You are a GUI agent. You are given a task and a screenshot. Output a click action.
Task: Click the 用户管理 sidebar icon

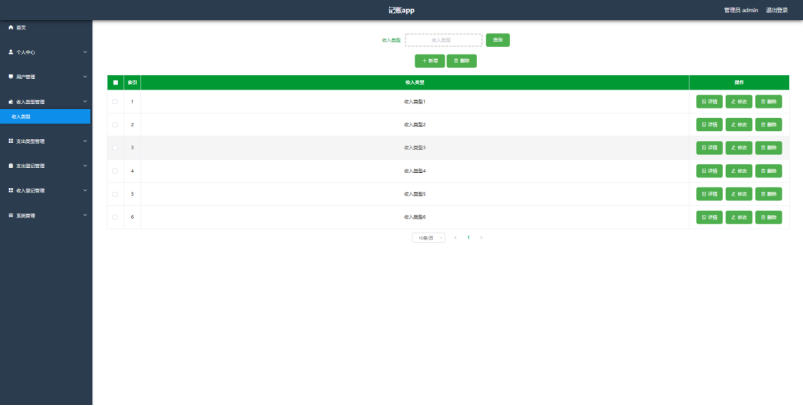point(11,76)
